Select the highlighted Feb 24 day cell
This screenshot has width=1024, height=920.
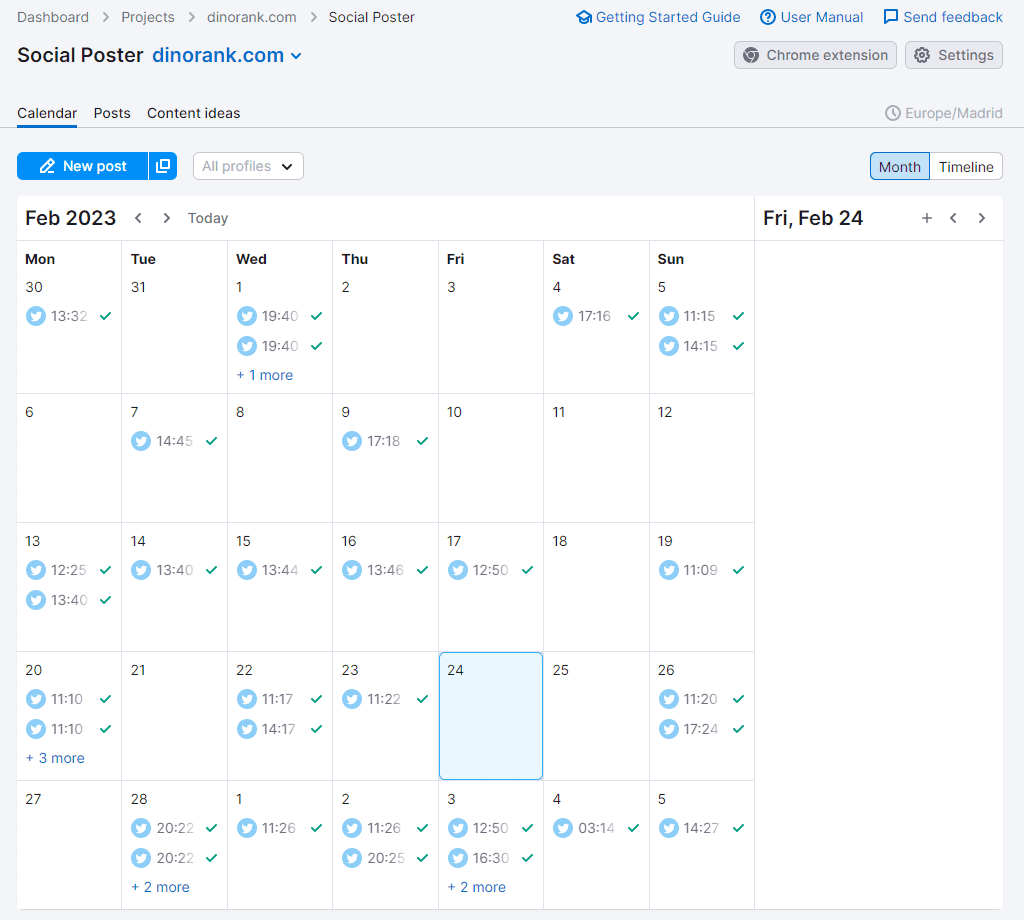click(x=491, y=716)
